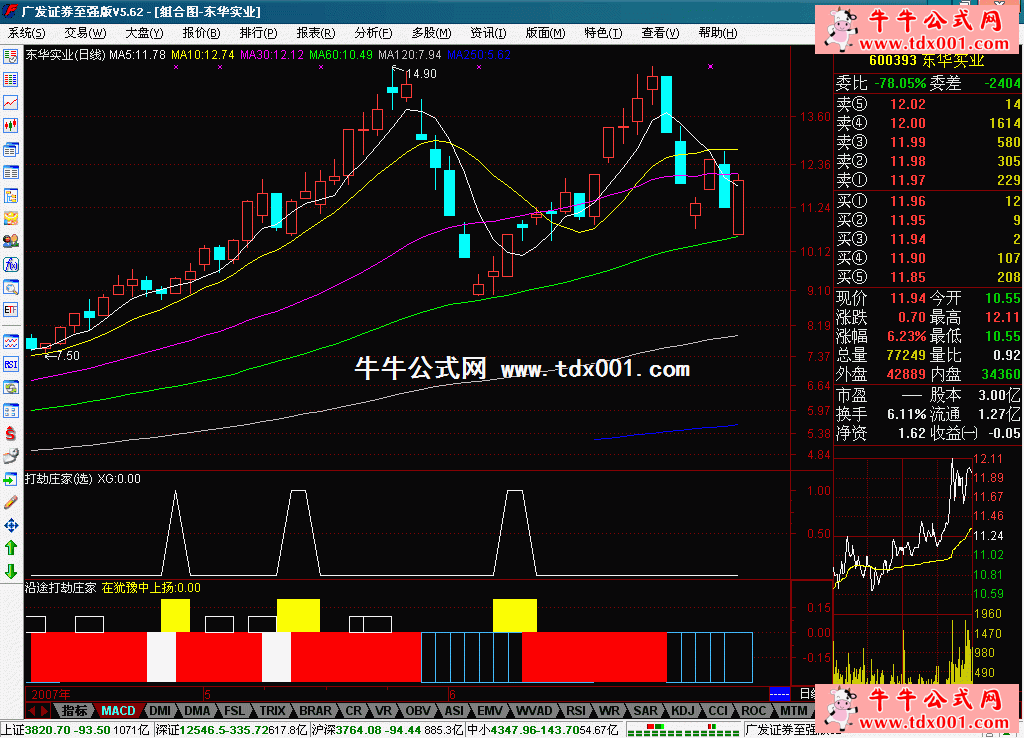Open the 交易(W) menu
This screenshot has height=738, width=1024.
coord(85,33)
